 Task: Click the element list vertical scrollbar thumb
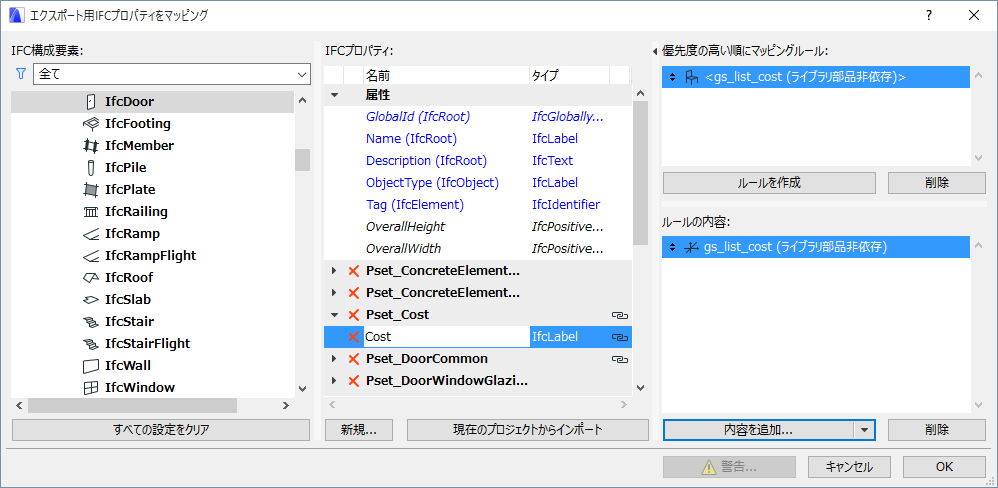(302, 160)
